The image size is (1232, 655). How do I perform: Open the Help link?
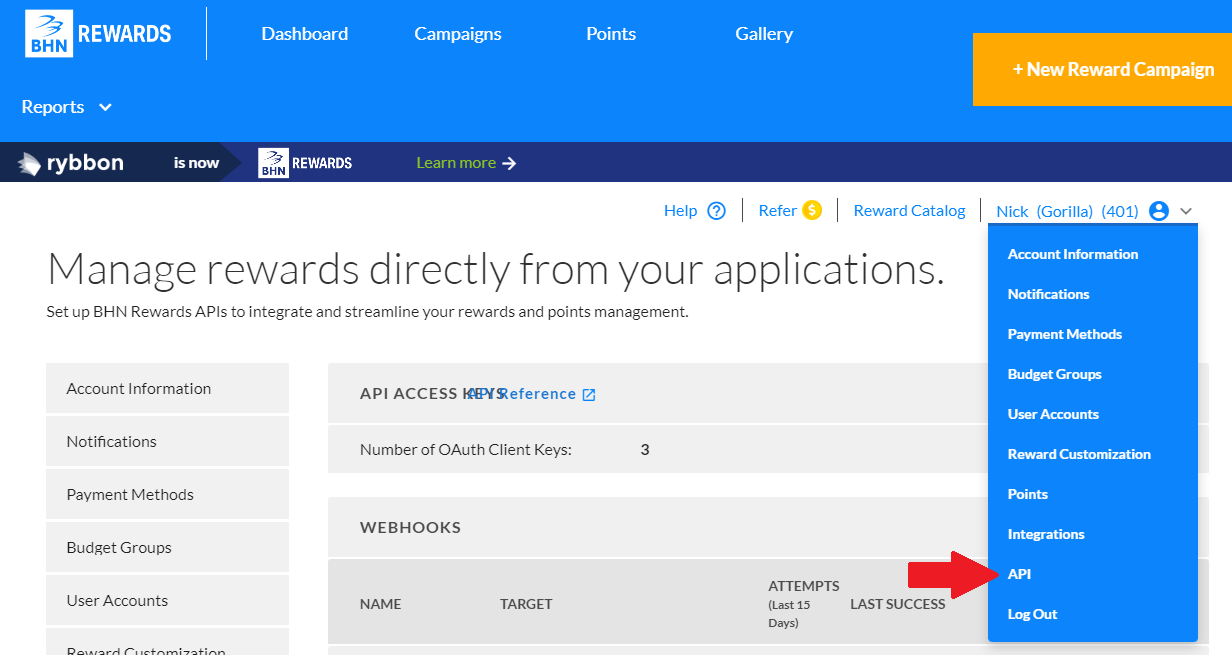point(680,211)
